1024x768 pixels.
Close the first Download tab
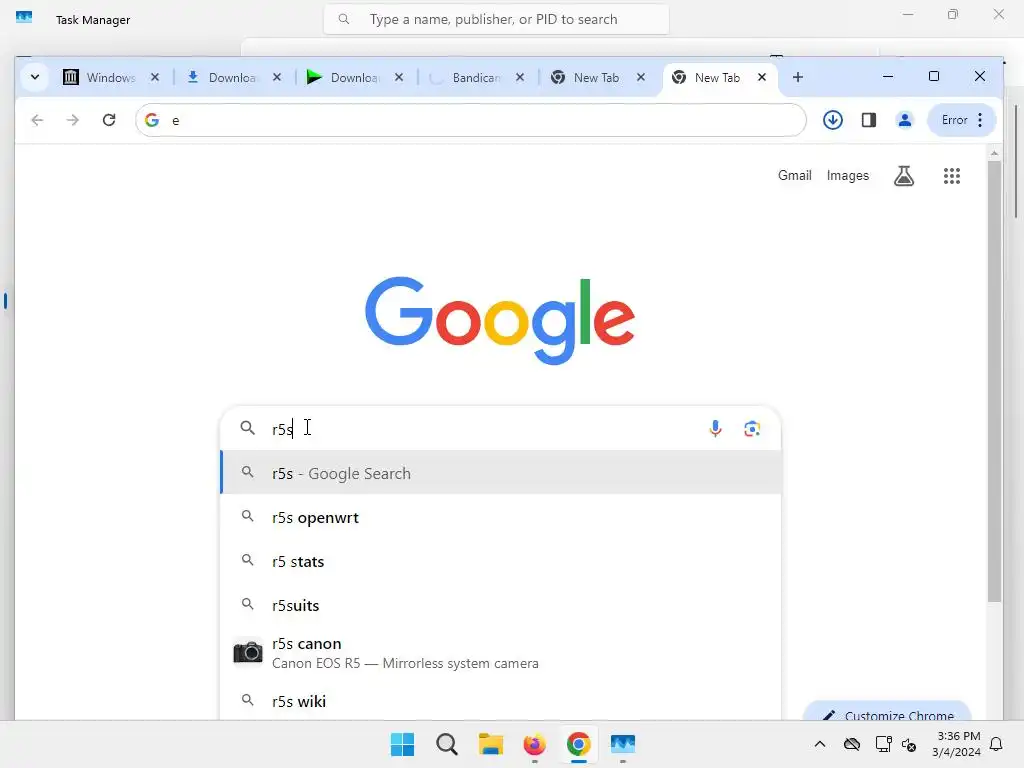277,77
